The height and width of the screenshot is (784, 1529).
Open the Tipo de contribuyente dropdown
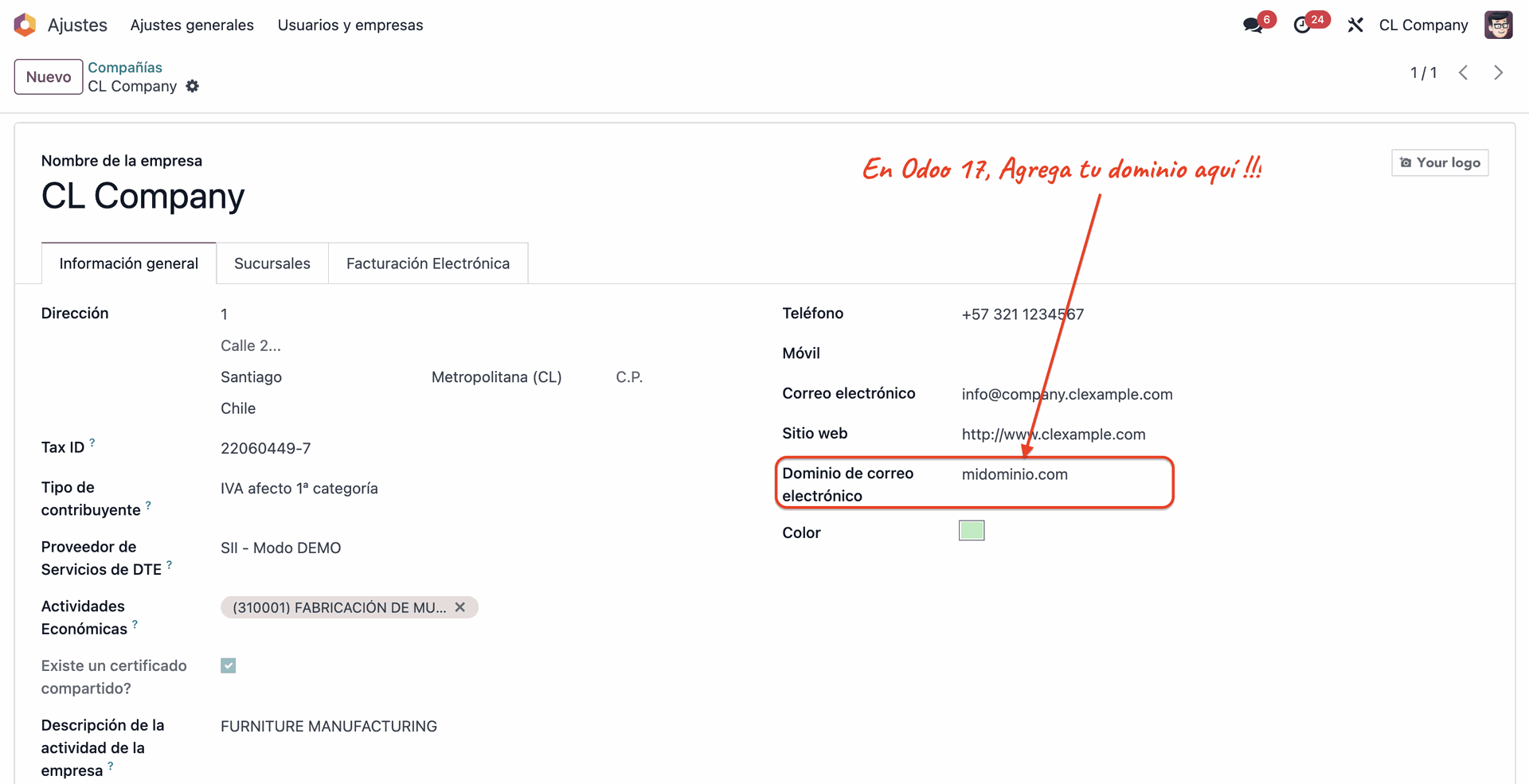coord(299,488)
